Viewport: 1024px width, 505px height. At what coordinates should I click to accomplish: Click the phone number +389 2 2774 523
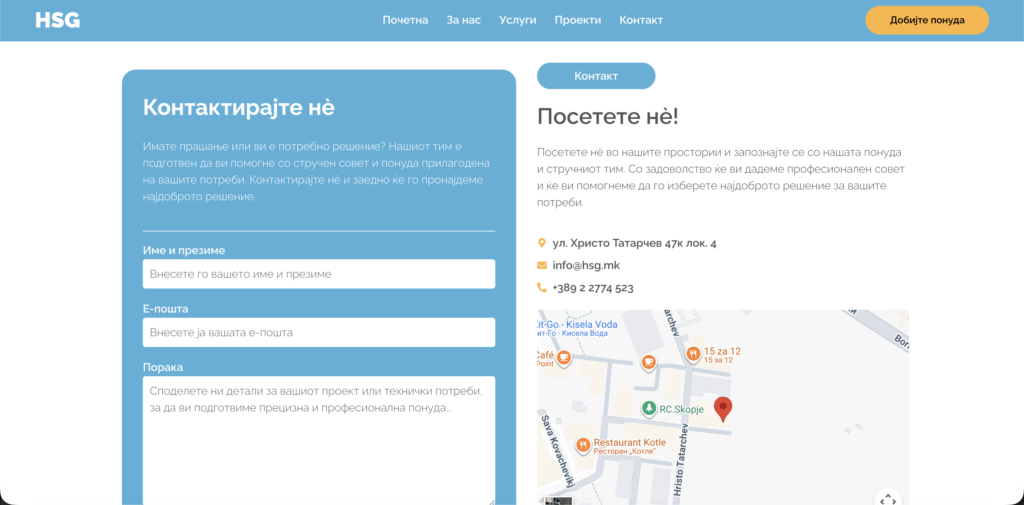(x=593, y=287)
